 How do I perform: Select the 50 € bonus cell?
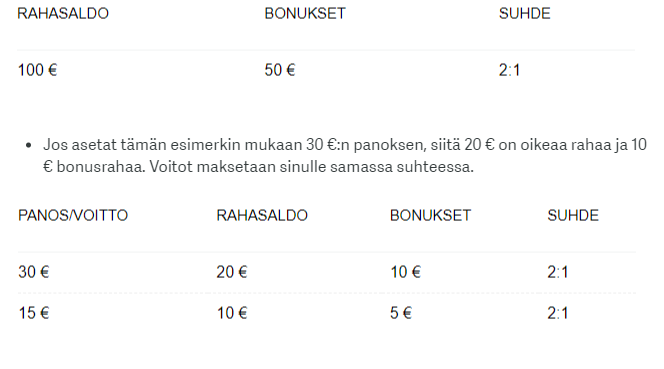pyautogui.click(x=279, y=70)
